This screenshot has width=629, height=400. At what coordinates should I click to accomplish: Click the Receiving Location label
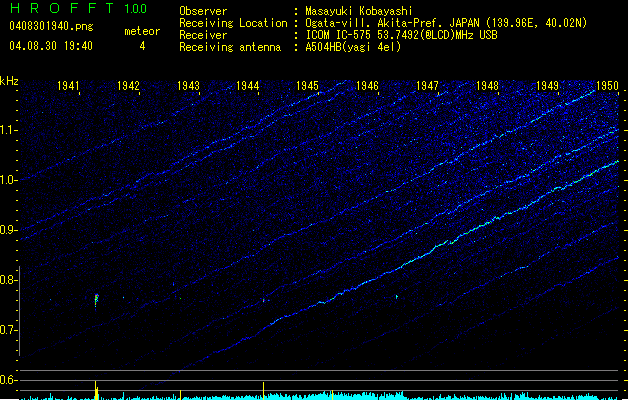(x=233, y=23)
